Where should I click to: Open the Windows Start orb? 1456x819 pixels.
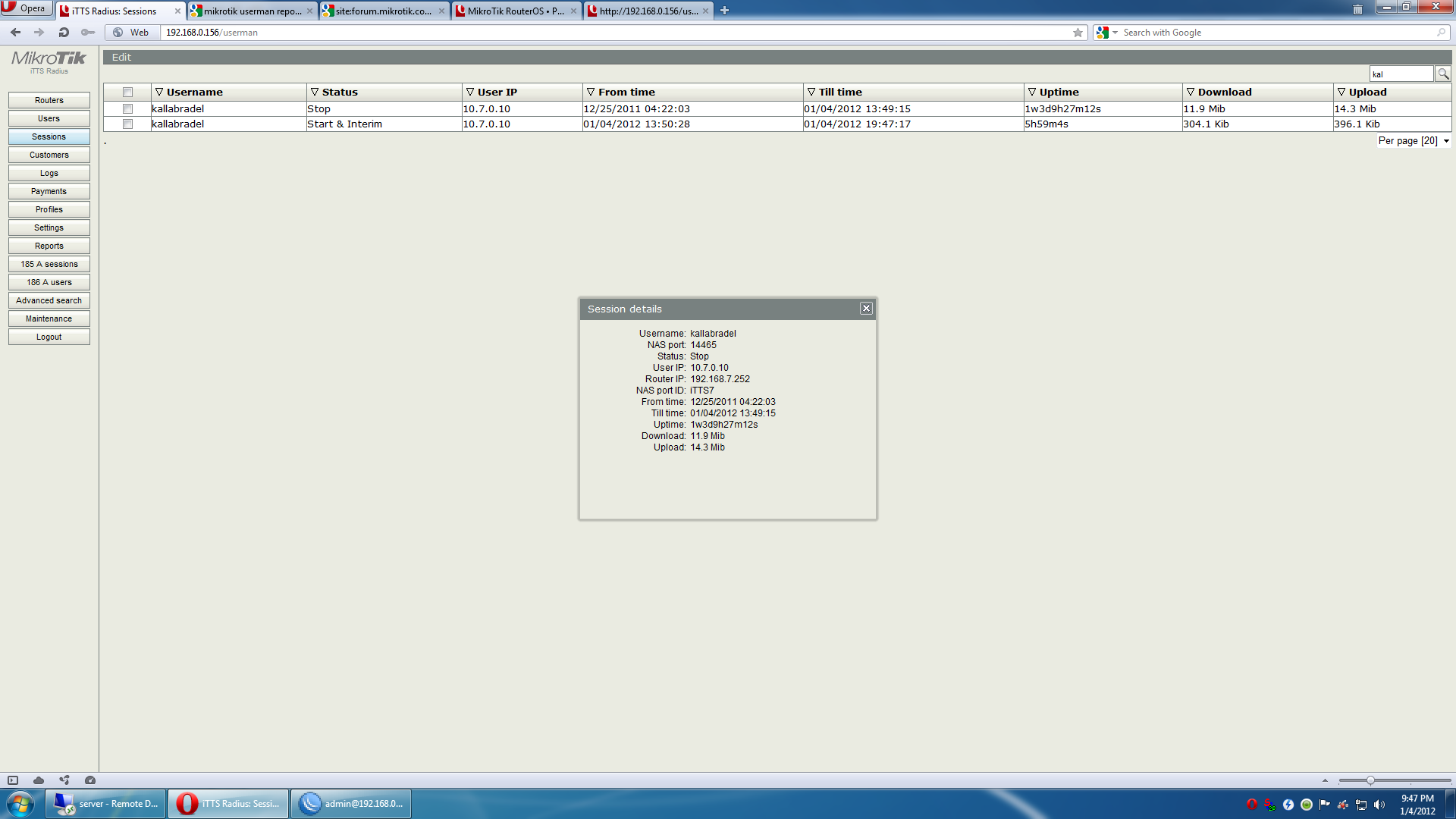pos(20,804)
